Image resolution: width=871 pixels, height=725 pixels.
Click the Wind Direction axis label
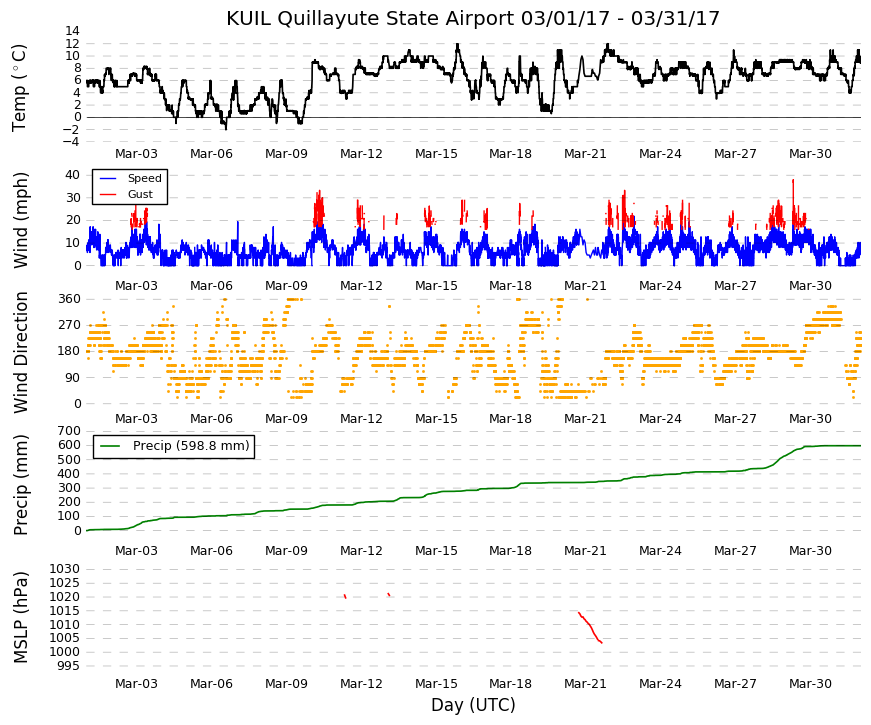(20, 353)
